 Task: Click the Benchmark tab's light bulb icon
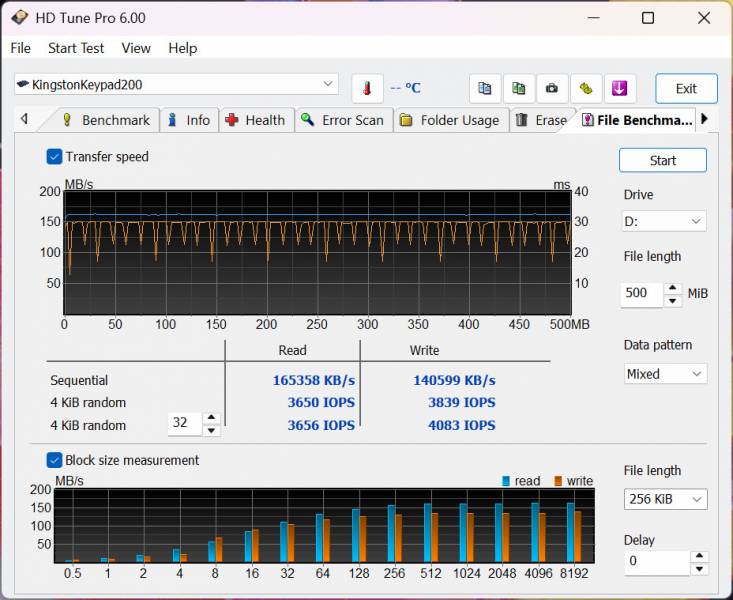[x=67, y=120]
